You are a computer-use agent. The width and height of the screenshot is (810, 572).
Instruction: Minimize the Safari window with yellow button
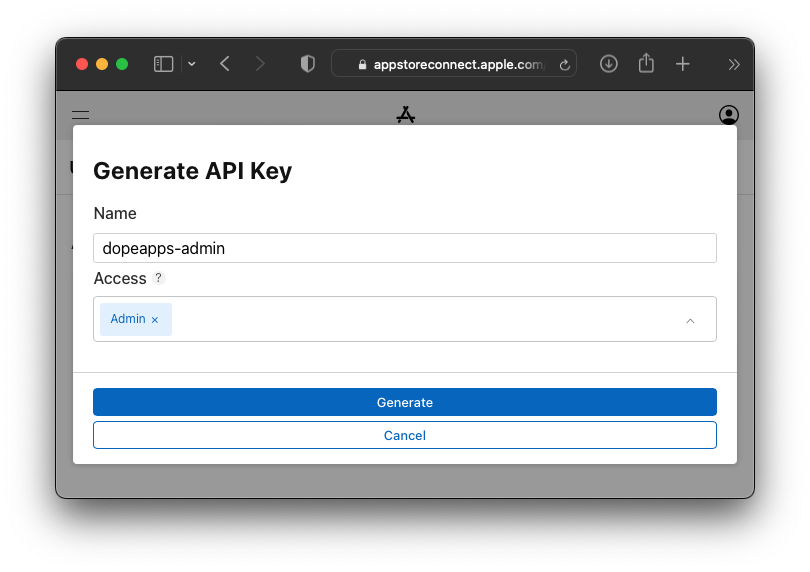click(102, 64)
